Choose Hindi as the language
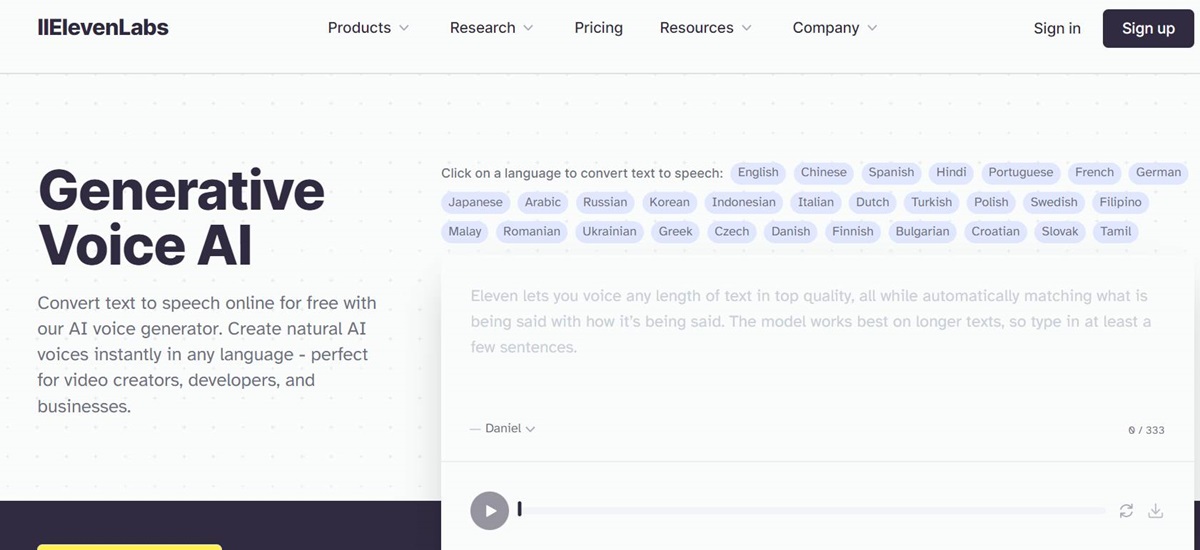 point(951,173)
